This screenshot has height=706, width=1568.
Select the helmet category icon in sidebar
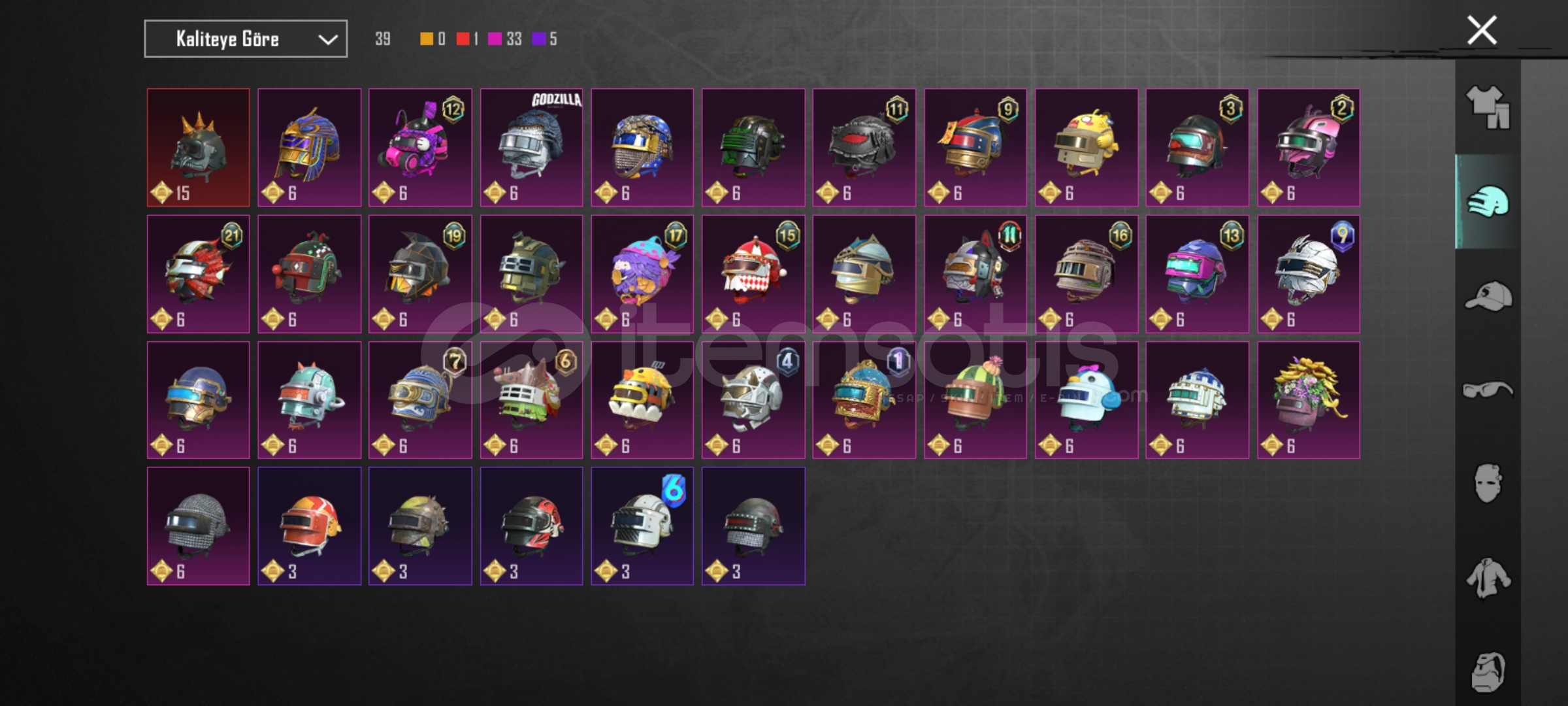point(1488,201)
